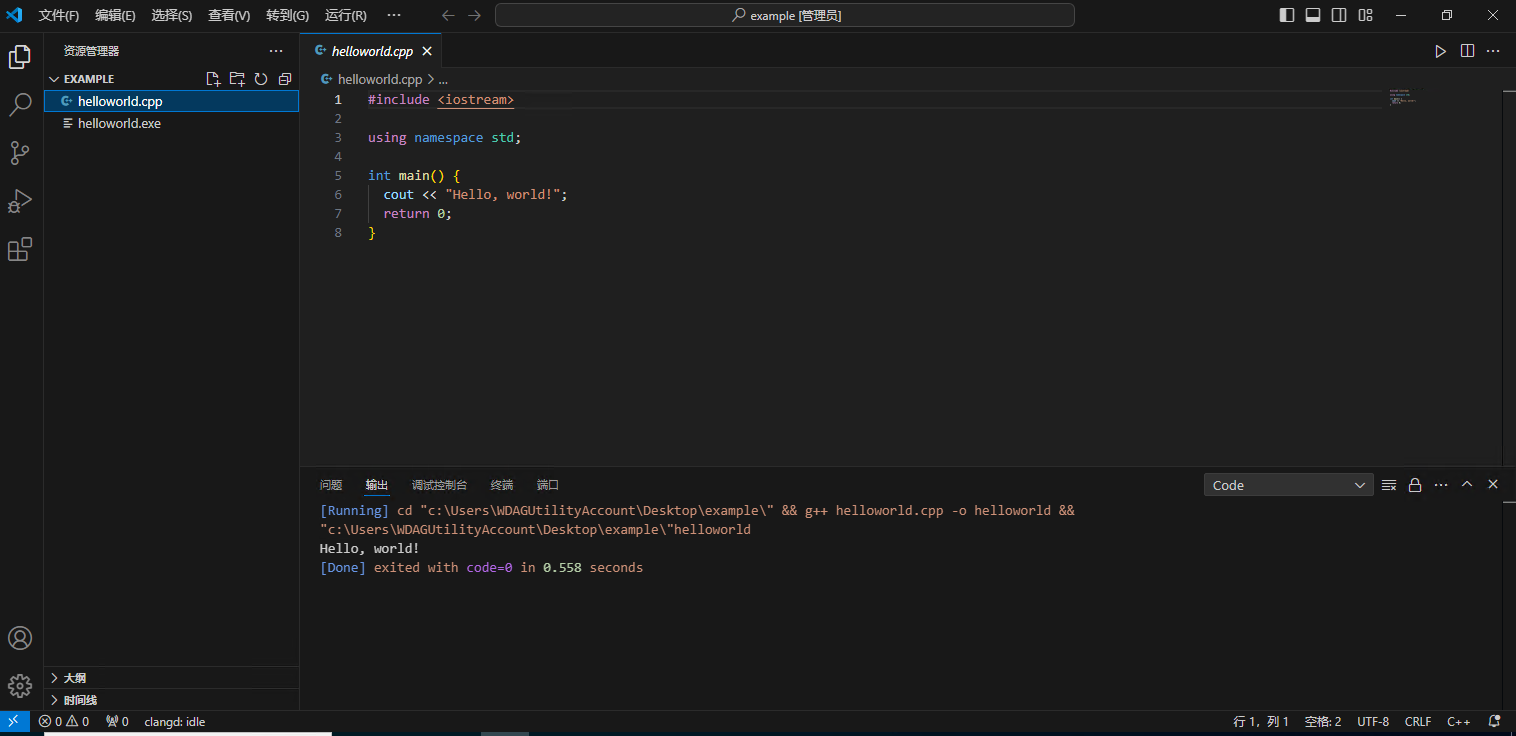The image size is (1516, 736).
Task: Select helloworld.cpp in the file tree
Action: (x=172, y=101)
